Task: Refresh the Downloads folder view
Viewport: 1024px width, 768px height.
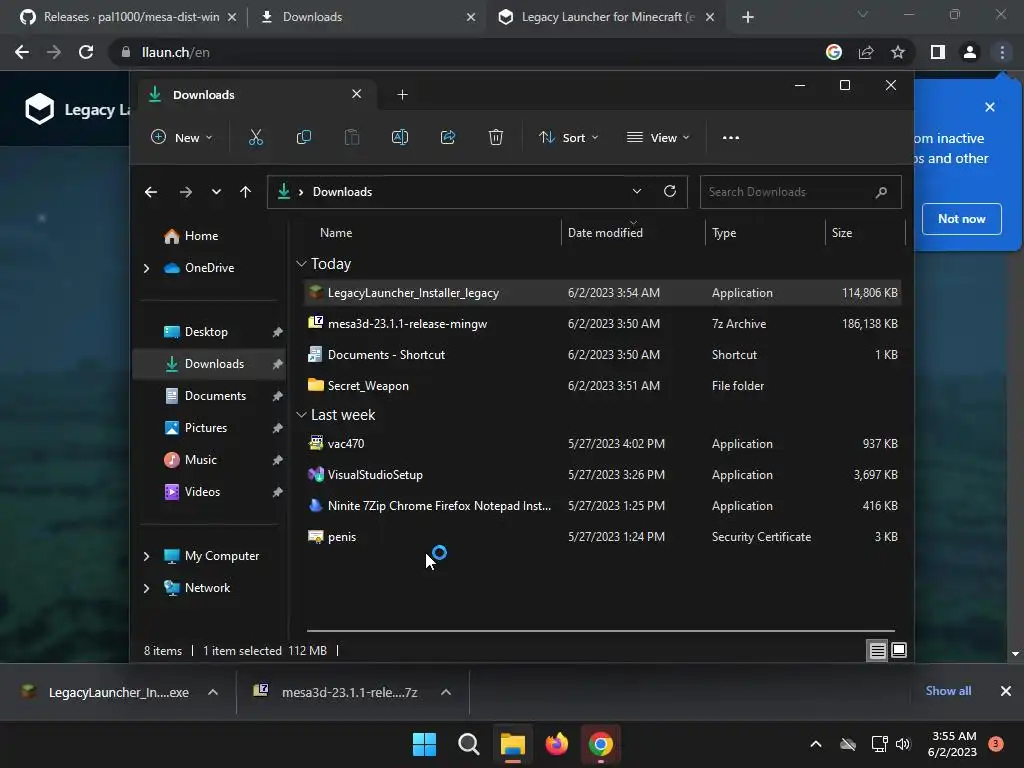Action: click(669, 191)
